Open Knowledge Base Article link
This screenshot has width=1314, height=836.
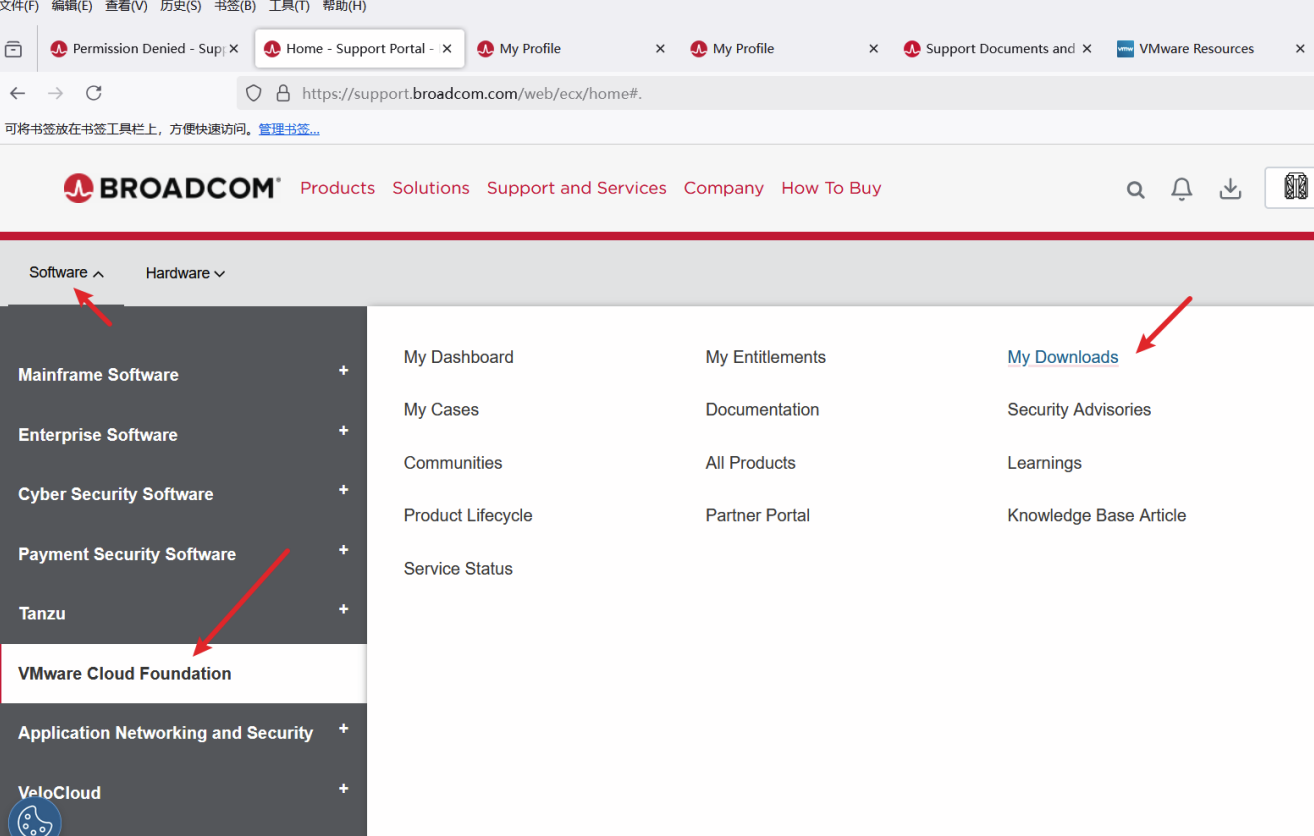click(x=1097, y=516)
